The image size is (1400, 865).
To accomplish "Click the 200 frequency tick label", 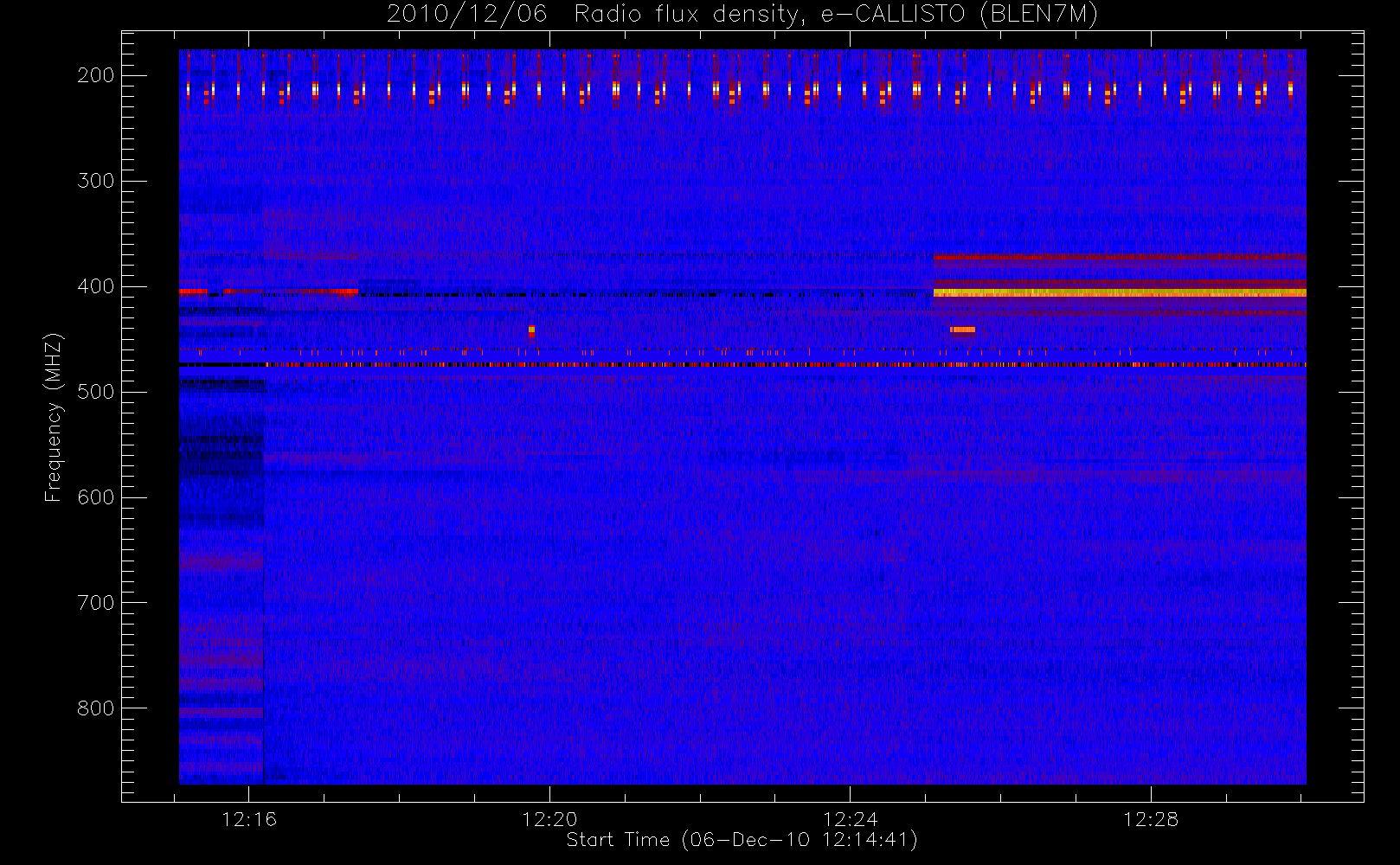I will pos(95,75).
